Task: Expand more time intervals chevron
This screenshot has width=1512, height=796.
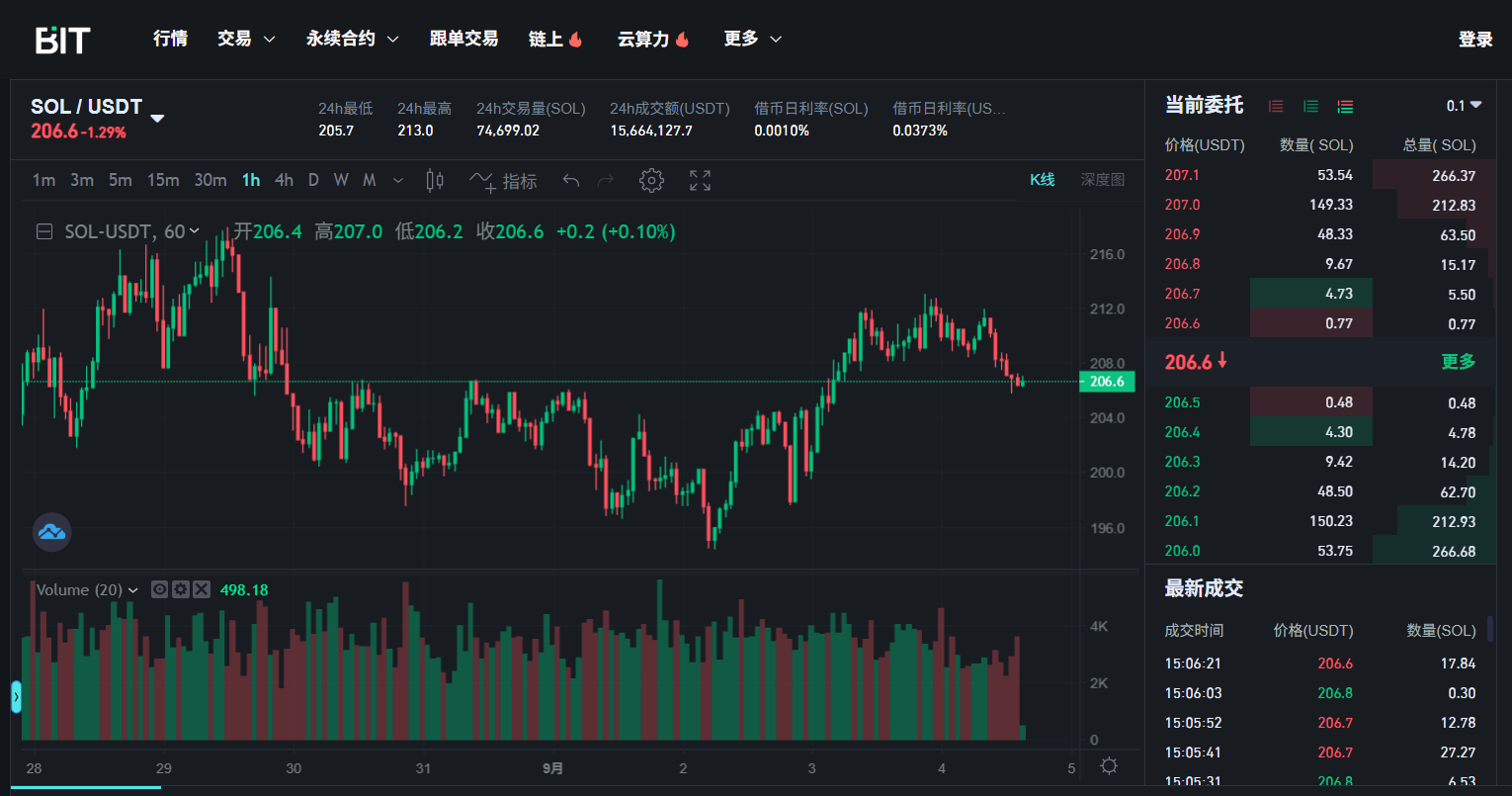Action: click(398, 180)
